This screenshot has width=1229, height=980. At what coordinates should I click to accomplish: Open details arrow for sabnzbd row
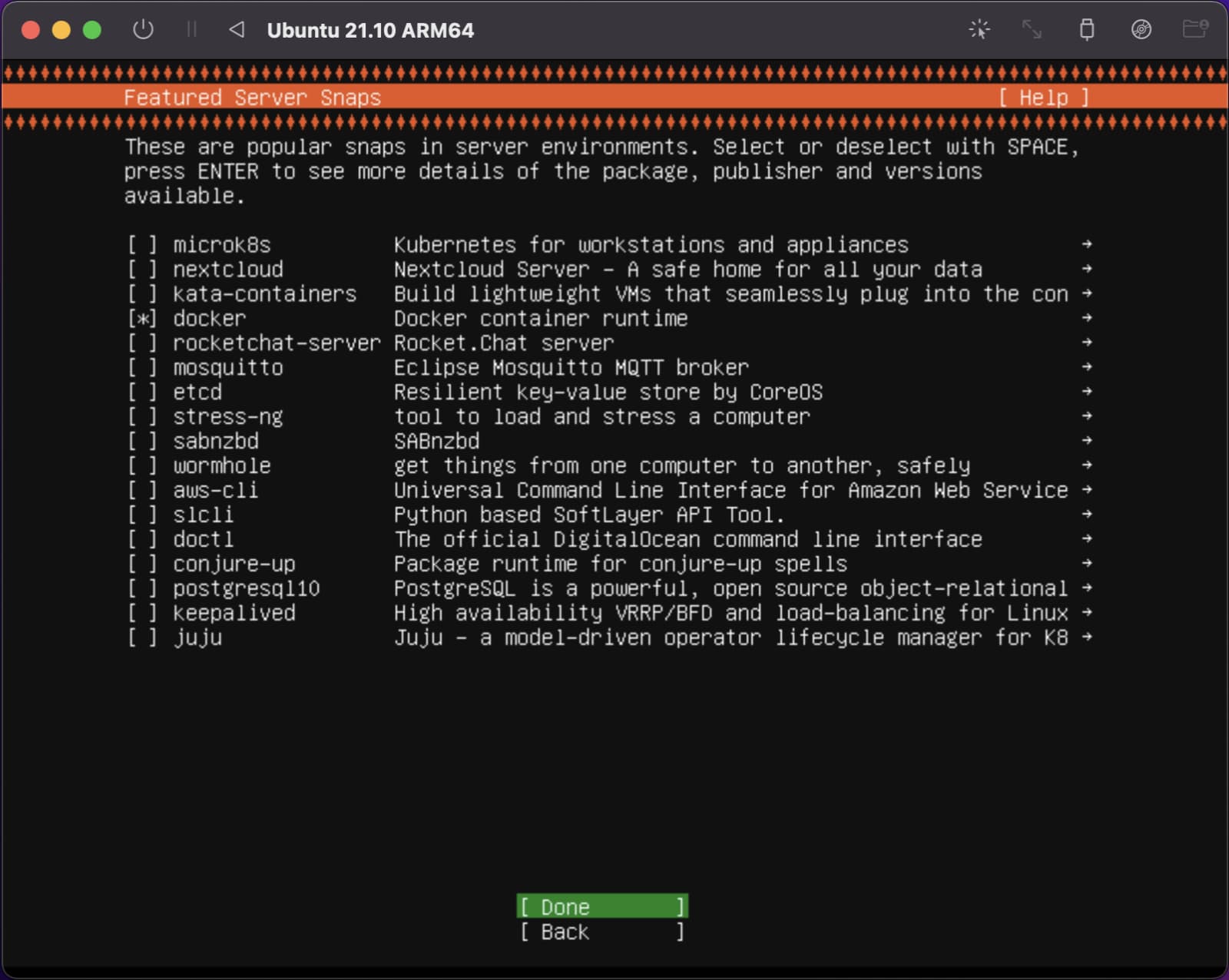pyautogui.click(x=1086, y=441)
